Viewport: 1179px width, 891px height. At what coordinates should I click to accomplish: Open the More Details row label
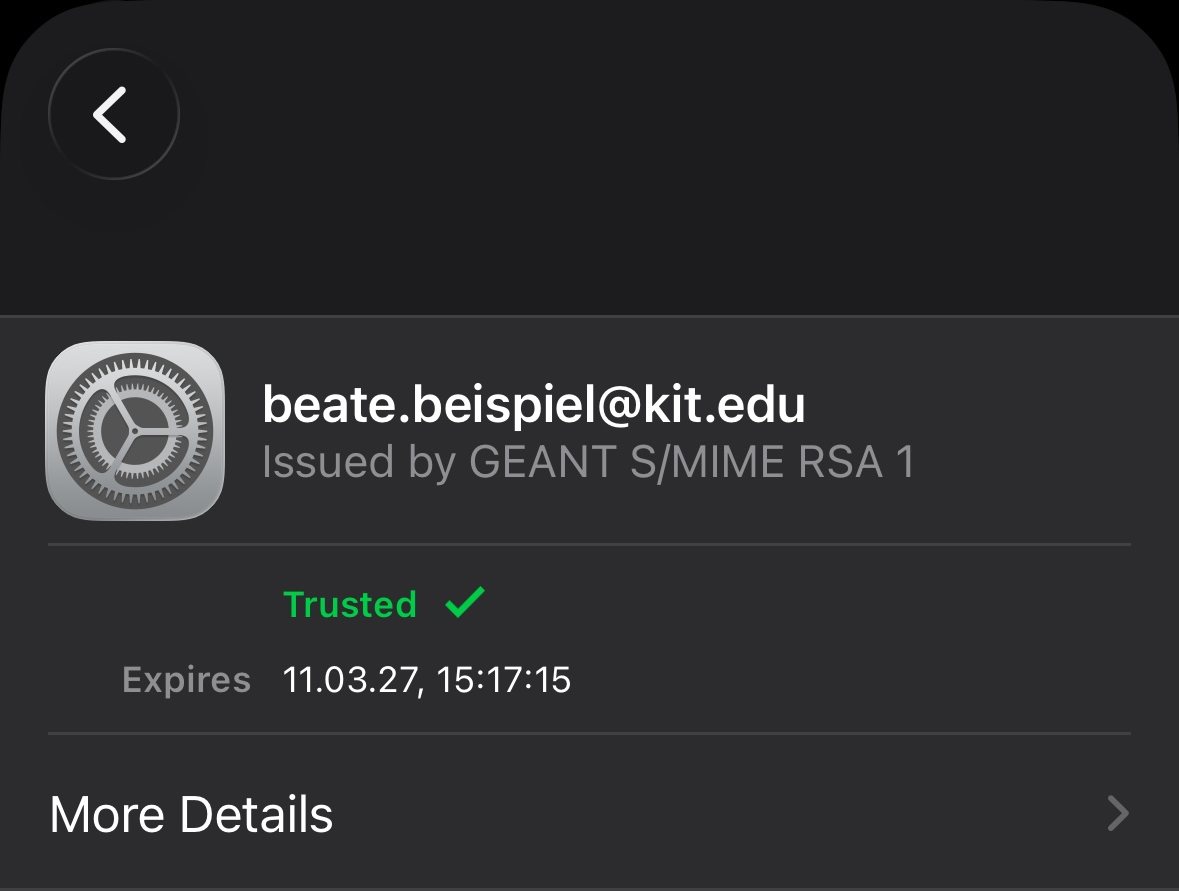(x=191, y=815)
